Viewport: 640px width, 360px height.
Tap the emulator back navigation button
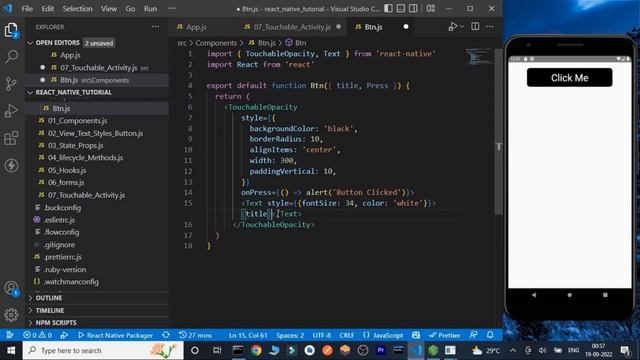click(534, 295)
